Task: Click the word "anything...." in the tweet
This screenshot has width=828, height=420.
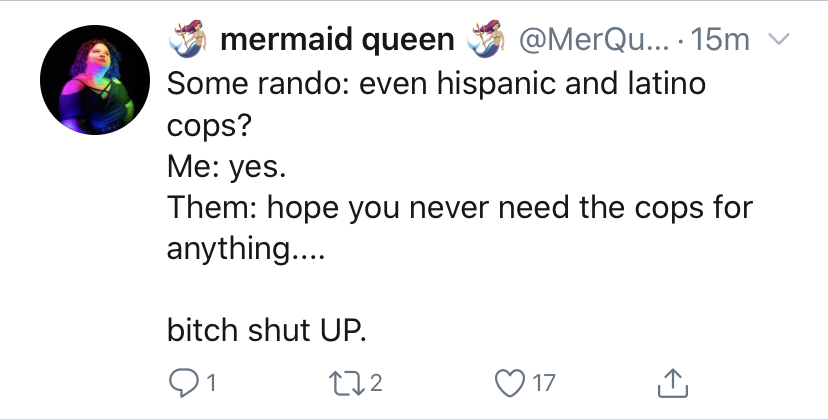Action: point(246,249)
